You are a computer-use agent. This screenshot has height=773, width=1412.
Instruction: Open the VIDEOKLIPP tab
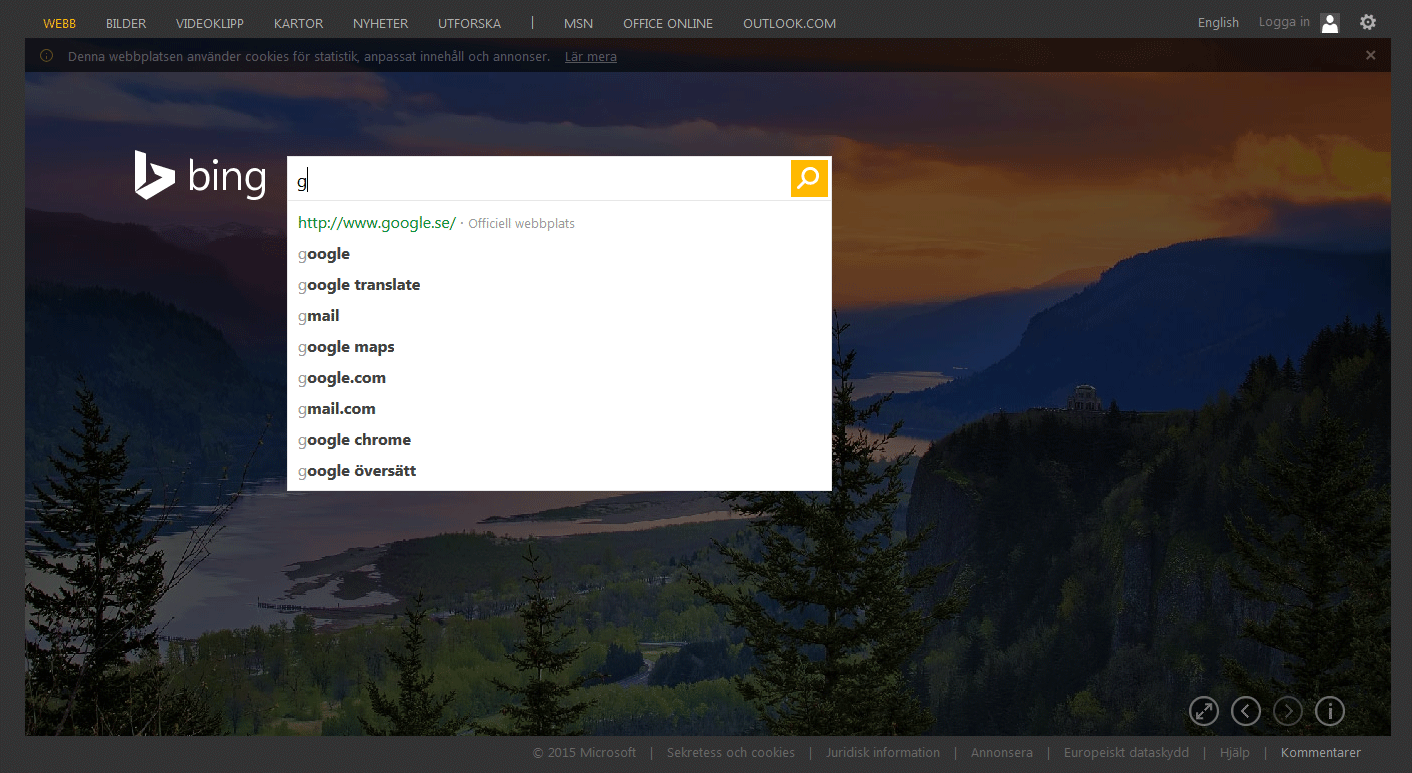210,23
